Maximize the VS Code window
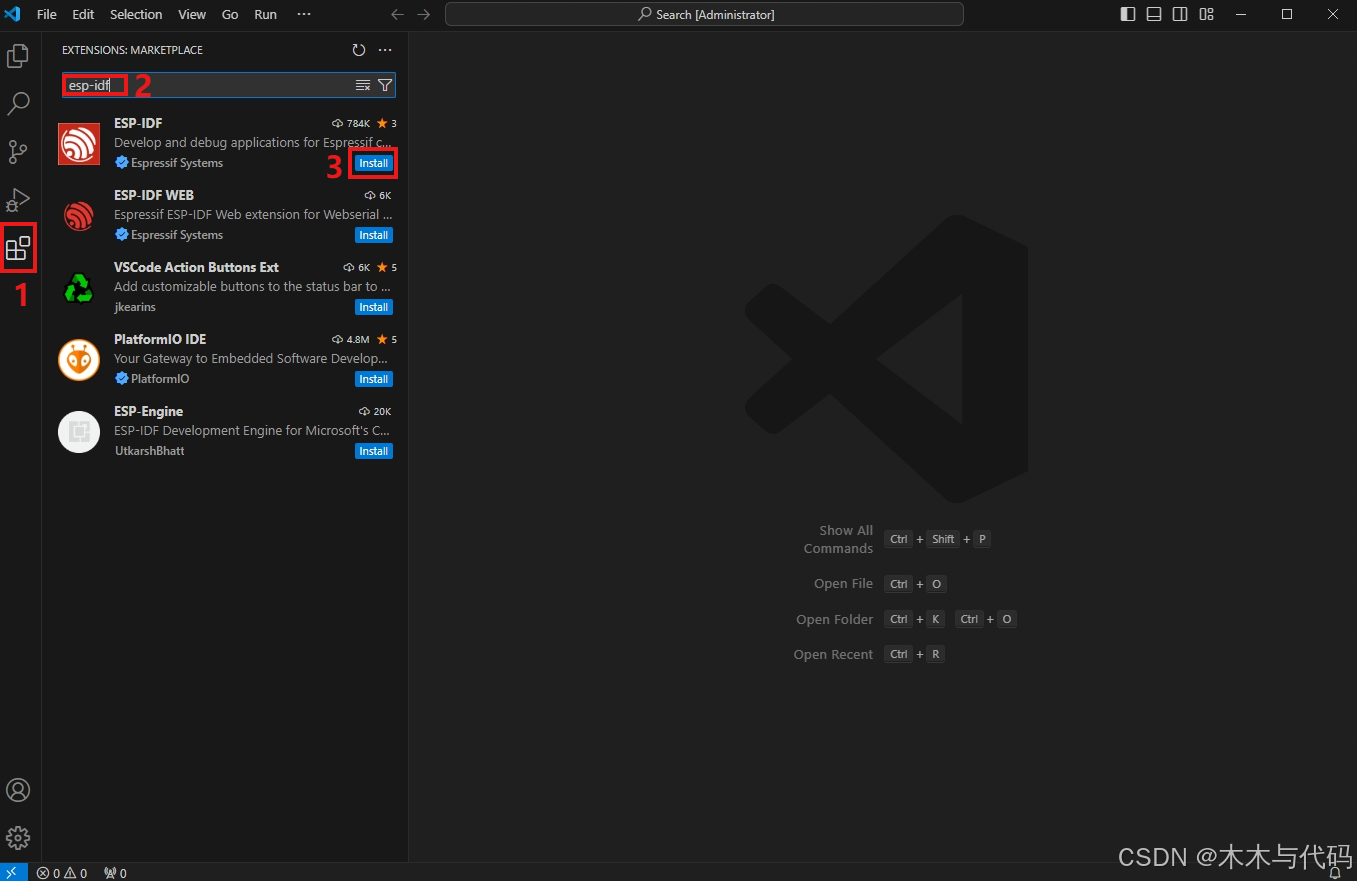The width and height of the screenshot is (1357, 881). (1287, 14)
